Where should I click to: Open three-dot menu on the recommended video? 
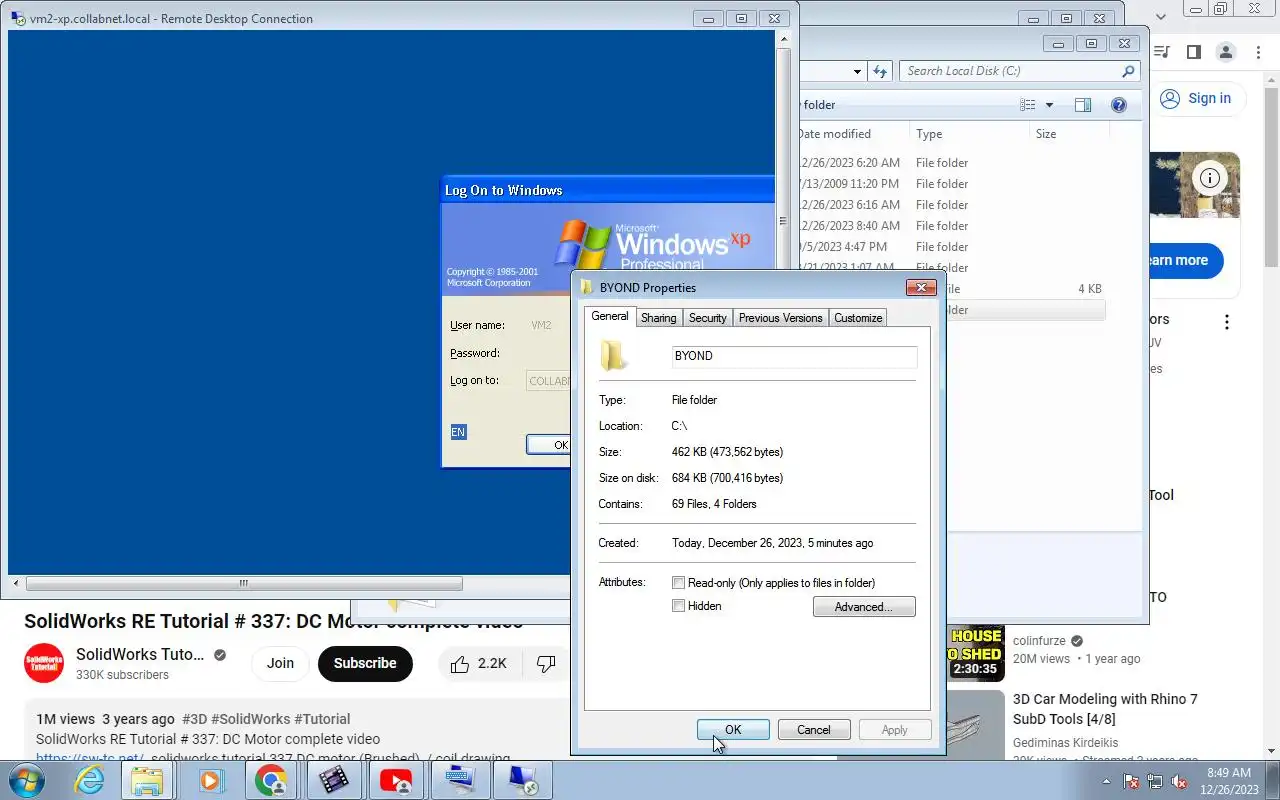[x=1227, y=322]
